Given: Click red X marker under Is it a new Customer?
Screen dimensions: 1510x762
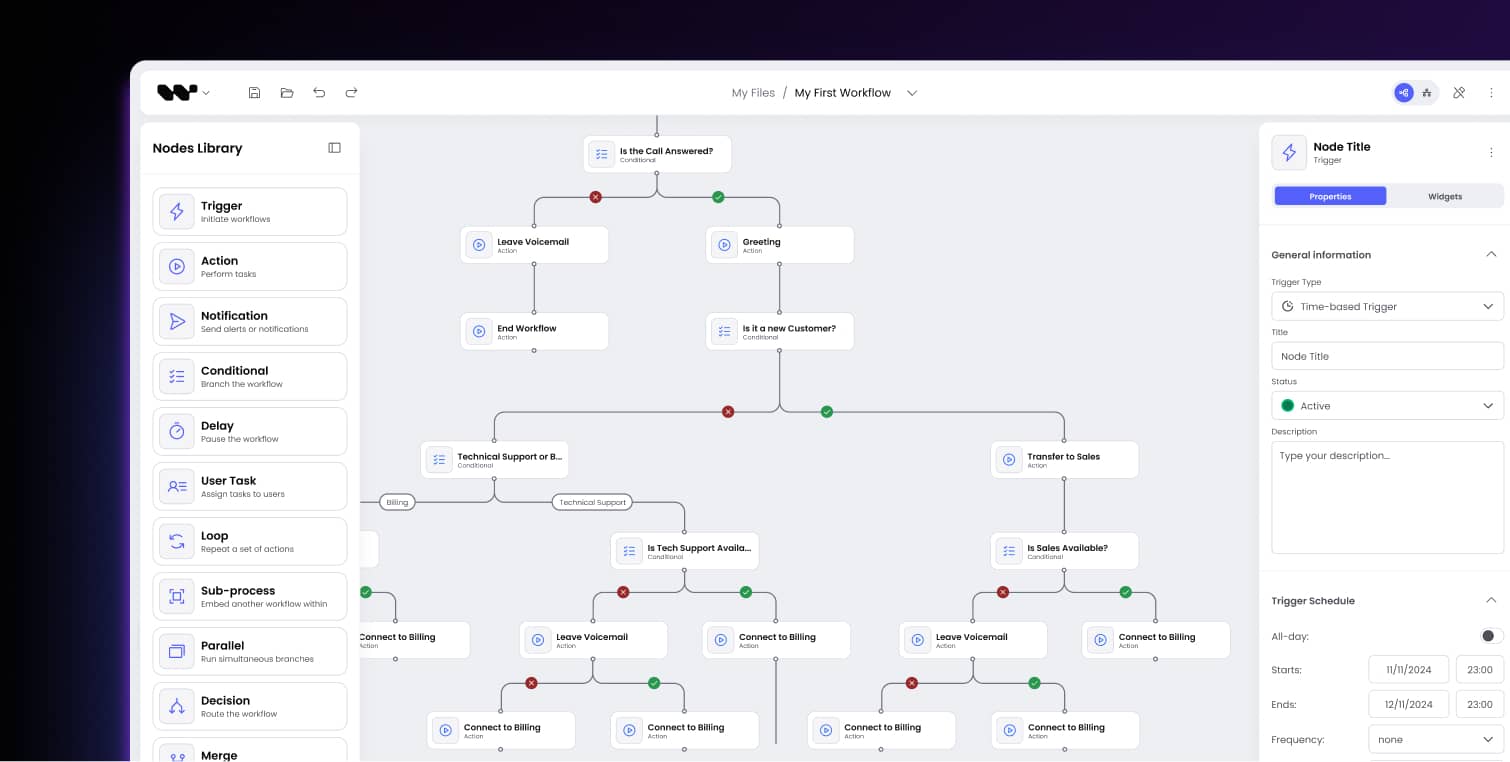Looking at the screenshot, I should click(x=728, y=411).
